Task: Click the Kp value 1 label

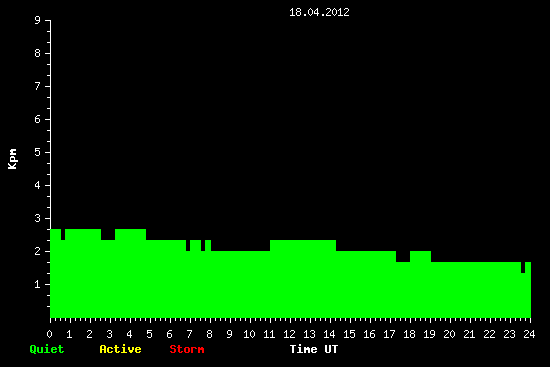Action: click(x=38, y=284)
